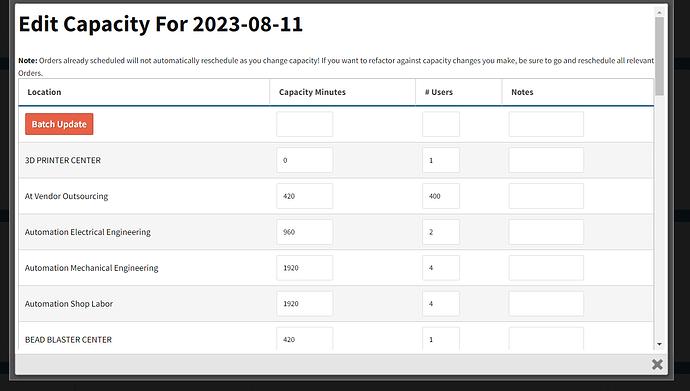Click At Vendor Outsourcing capacity minutes field
The width and height of the screenshot is (690, 391).
click(x=305, y=196)
